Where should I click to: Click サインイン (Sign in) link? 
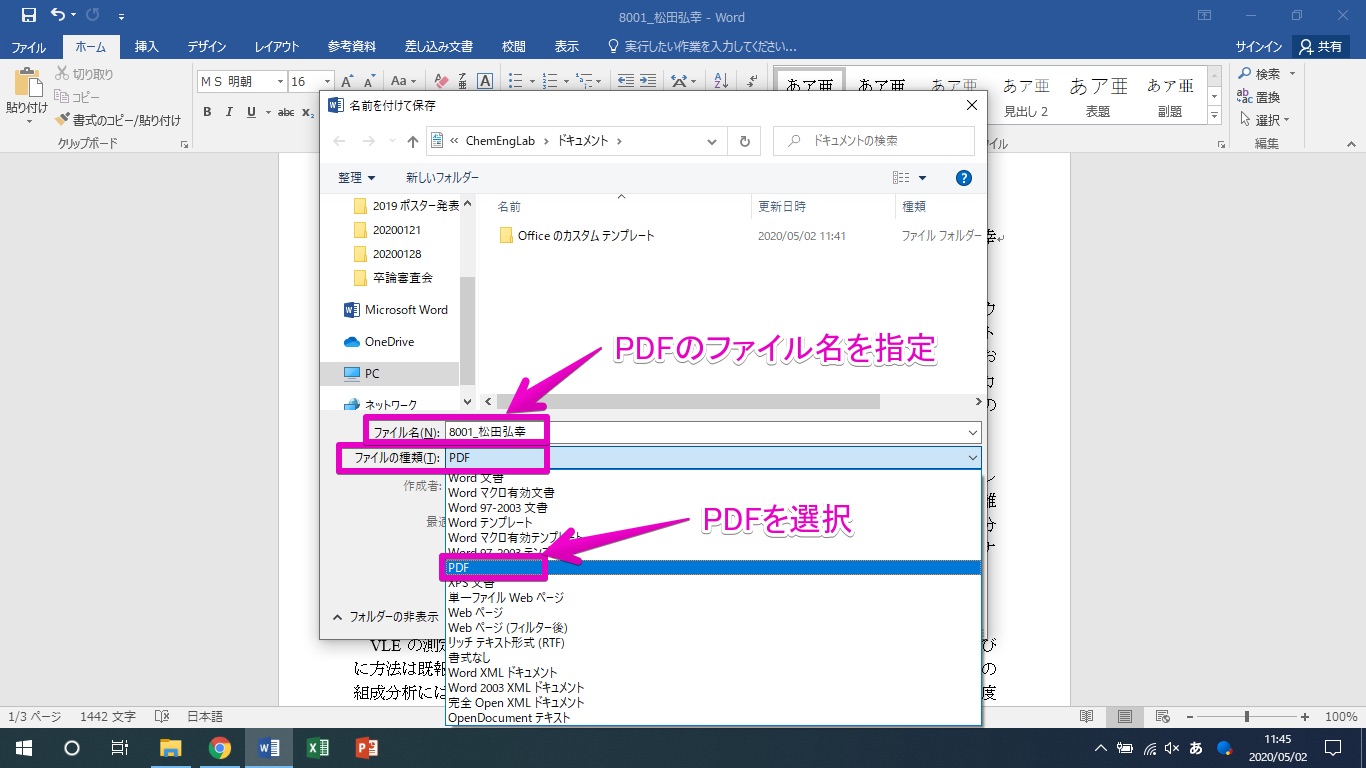coord(1259,46)
